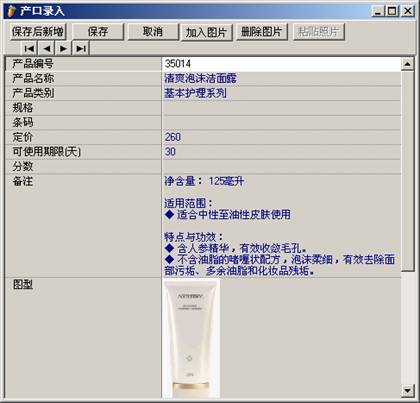Click 保存 button
The height and width of the screenshot is (403, 420).
98,32
